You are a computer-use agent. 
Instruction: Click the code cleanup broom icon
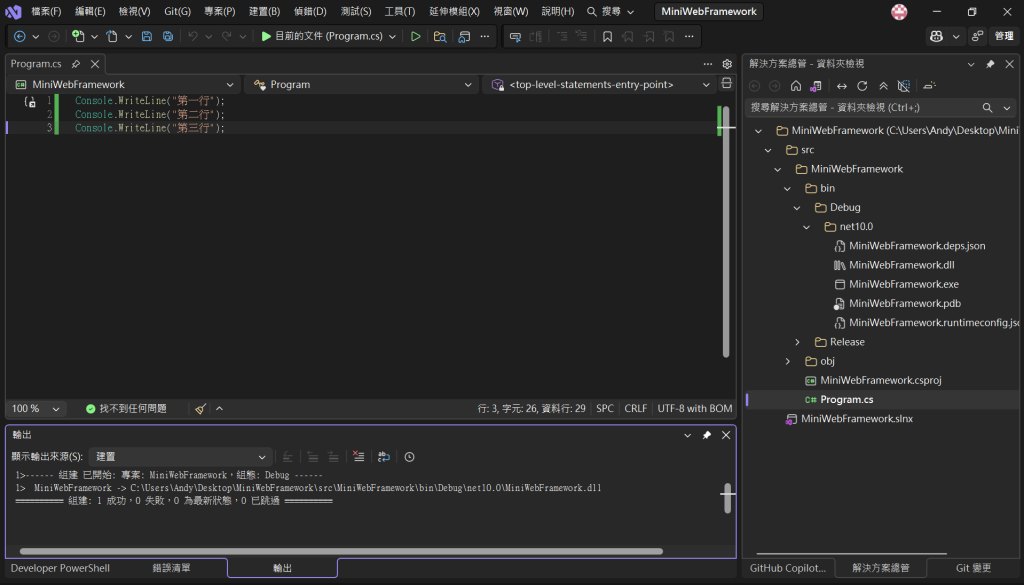200,409
